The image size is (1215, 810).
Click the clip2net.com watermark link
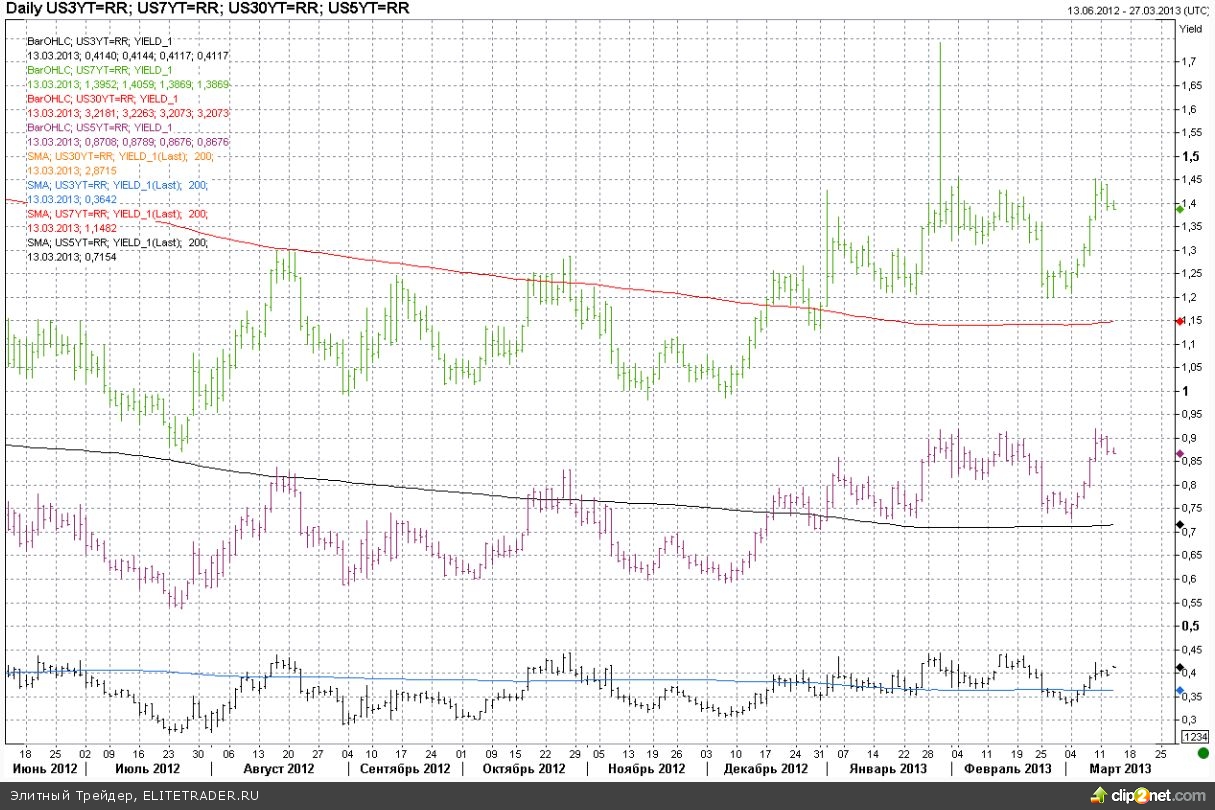click(1160, 795)
